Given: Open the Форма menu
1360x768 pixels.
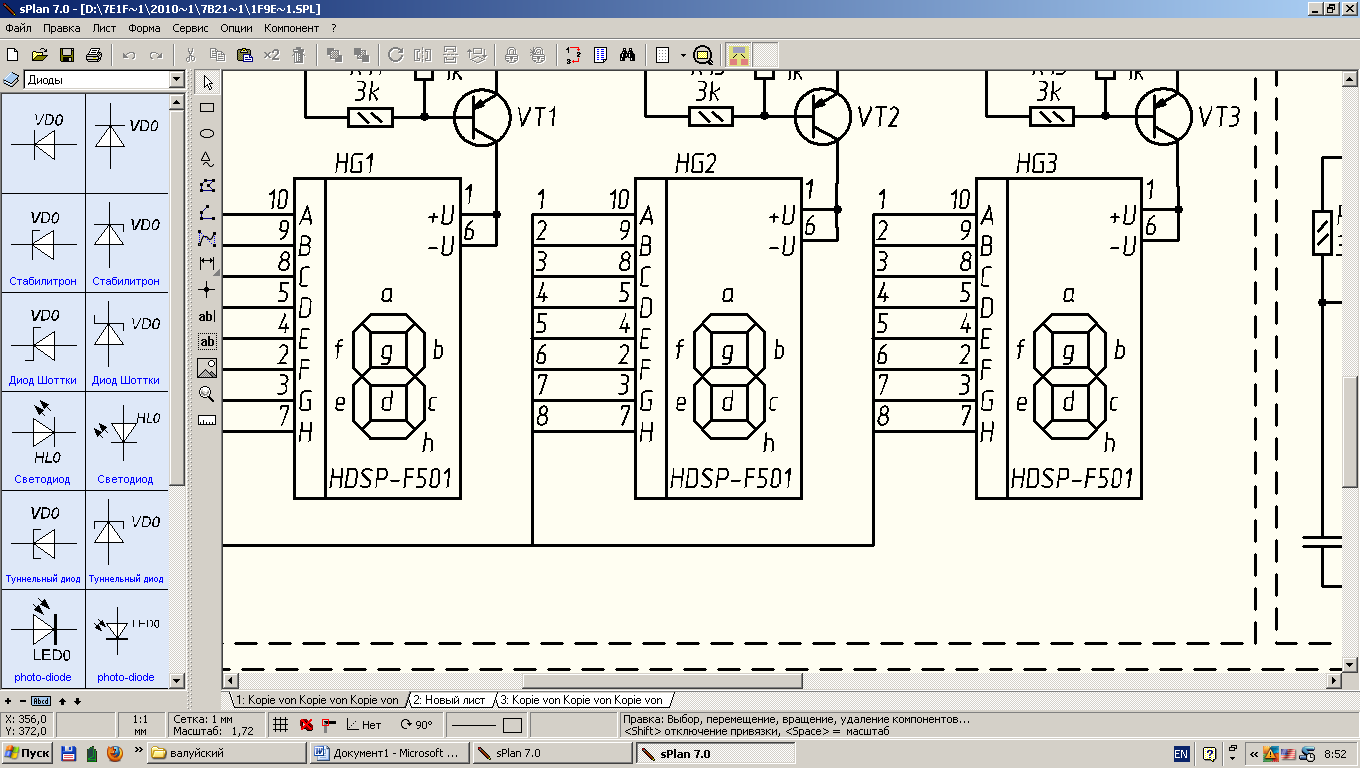Looking at the screenshot, I should [145, 28].
